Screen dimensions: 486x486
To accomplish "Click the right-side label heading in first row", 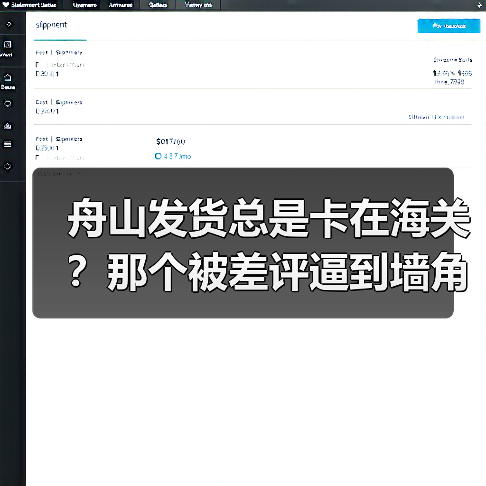I will point(453,60).
